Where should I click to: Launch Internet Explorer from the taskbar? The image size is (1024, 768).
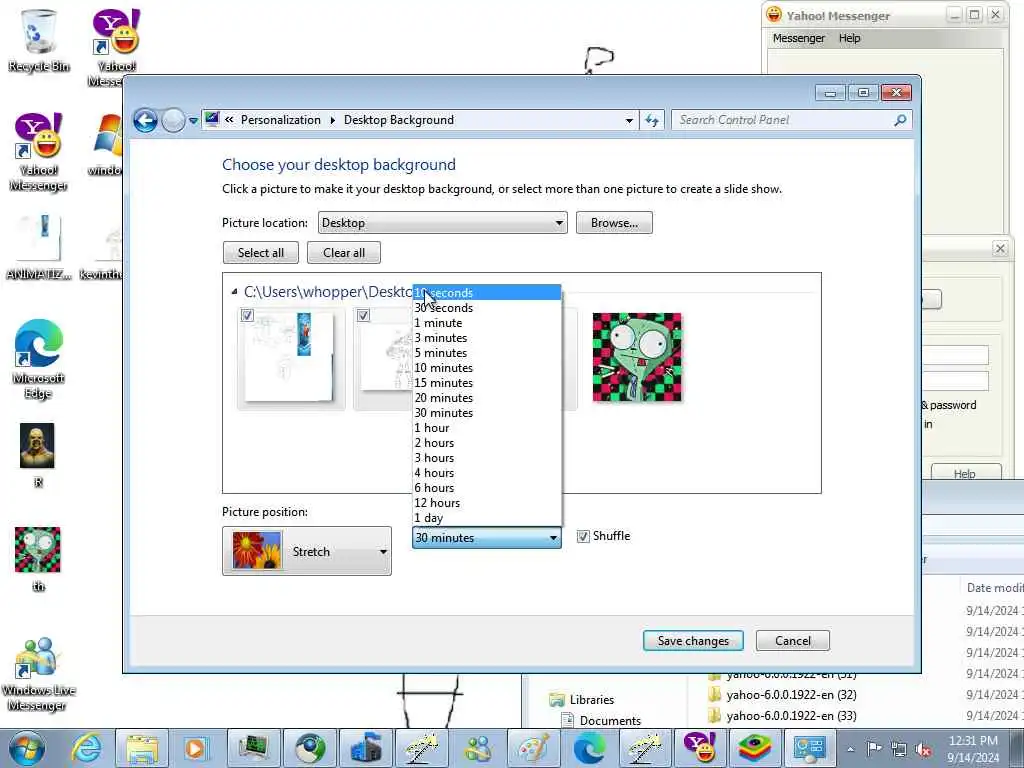pyautogui.click(x=87, y=748)
